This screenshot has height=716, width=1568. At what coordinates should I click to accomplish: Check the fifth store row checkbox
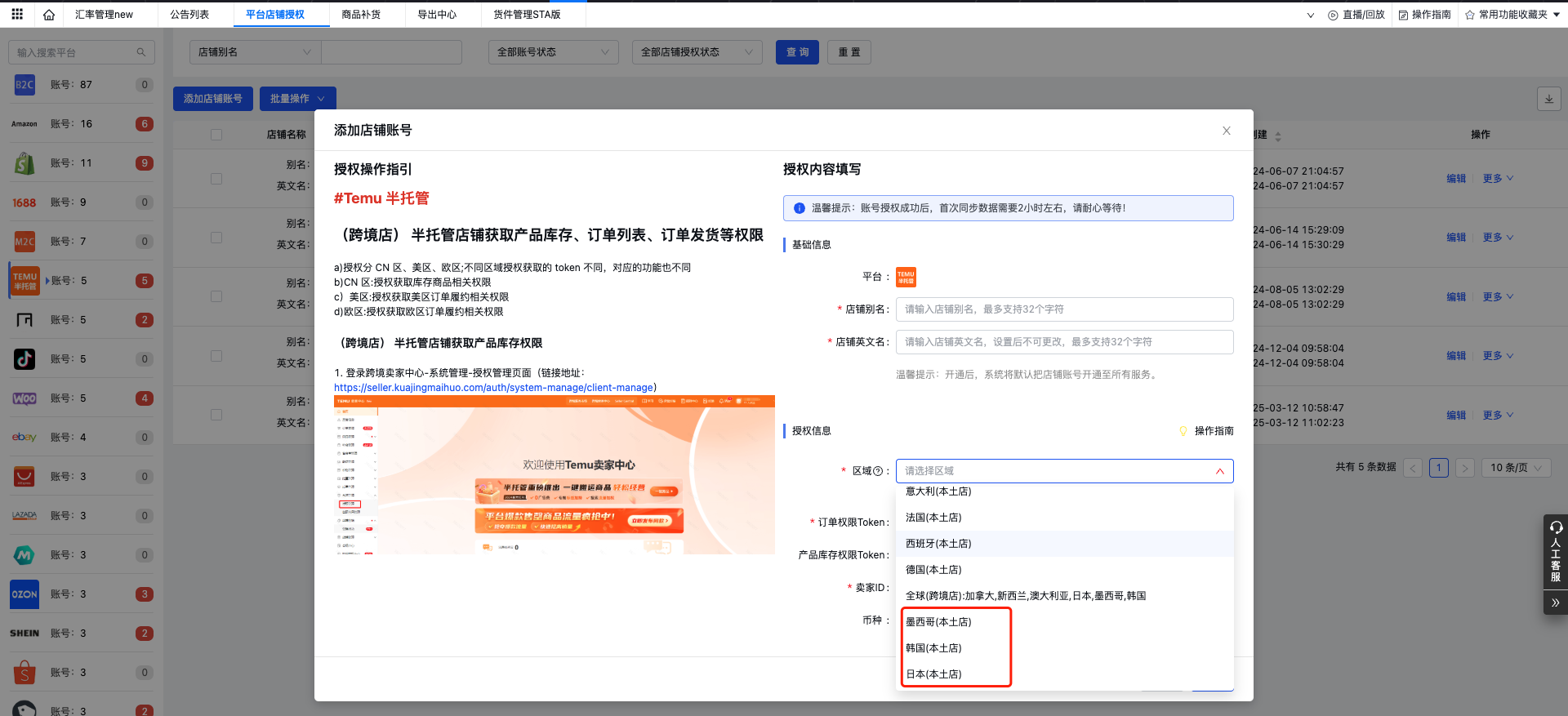point(216,415)
